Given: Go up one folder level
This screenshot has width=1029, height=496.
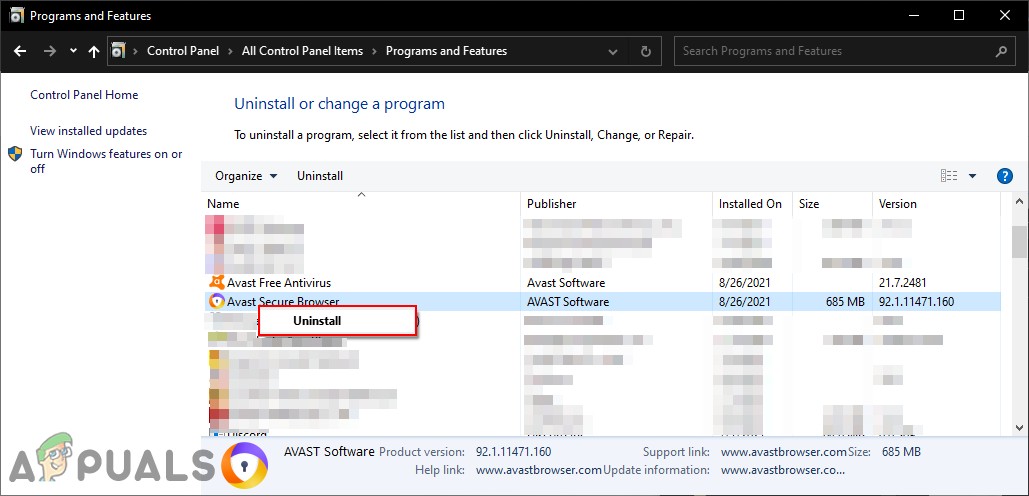Looking at the screenshot, I should coord(94,51).
